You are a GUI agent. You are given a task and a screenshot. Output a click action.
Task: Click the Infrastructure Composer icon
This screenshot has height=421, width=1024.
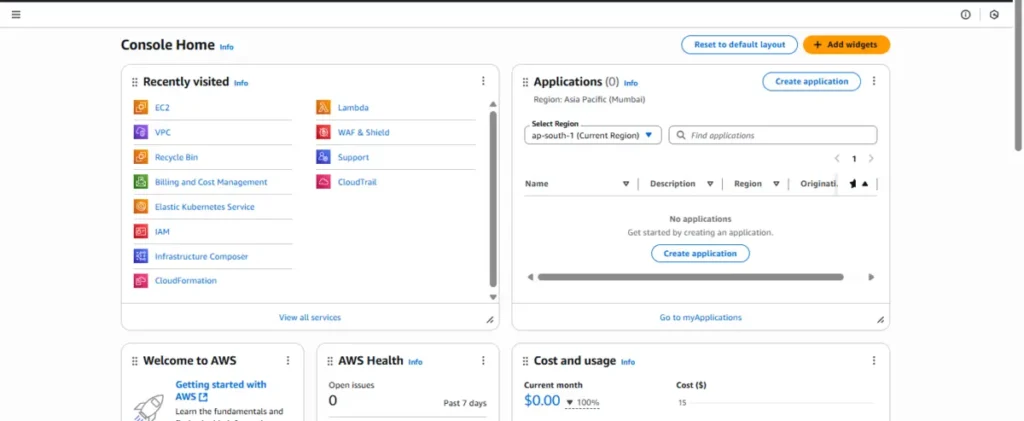click(x=141, y=257)
